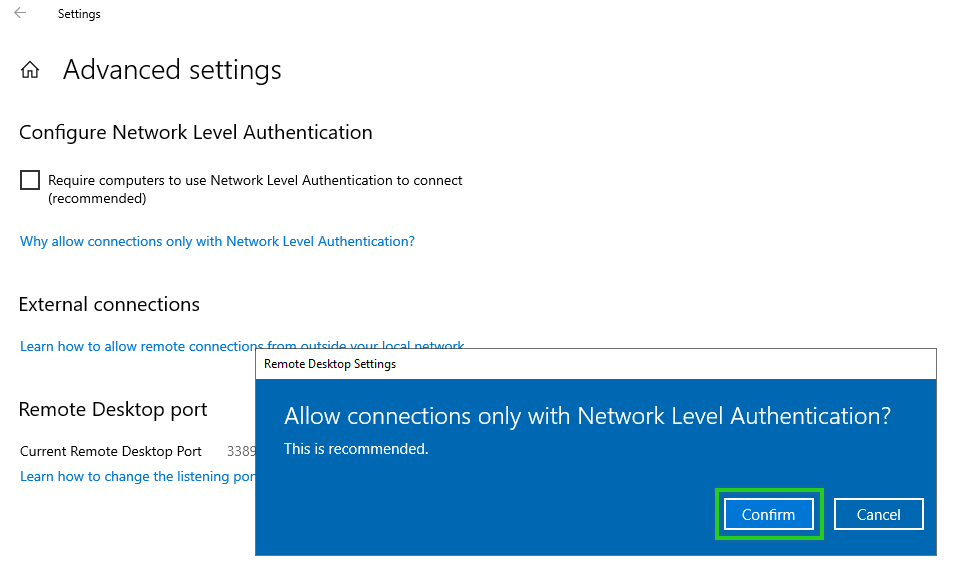Viewport: 953px width, 570px height.
Task: Click the 'Remote Desktop port' section heading
Action: [113, 409]
